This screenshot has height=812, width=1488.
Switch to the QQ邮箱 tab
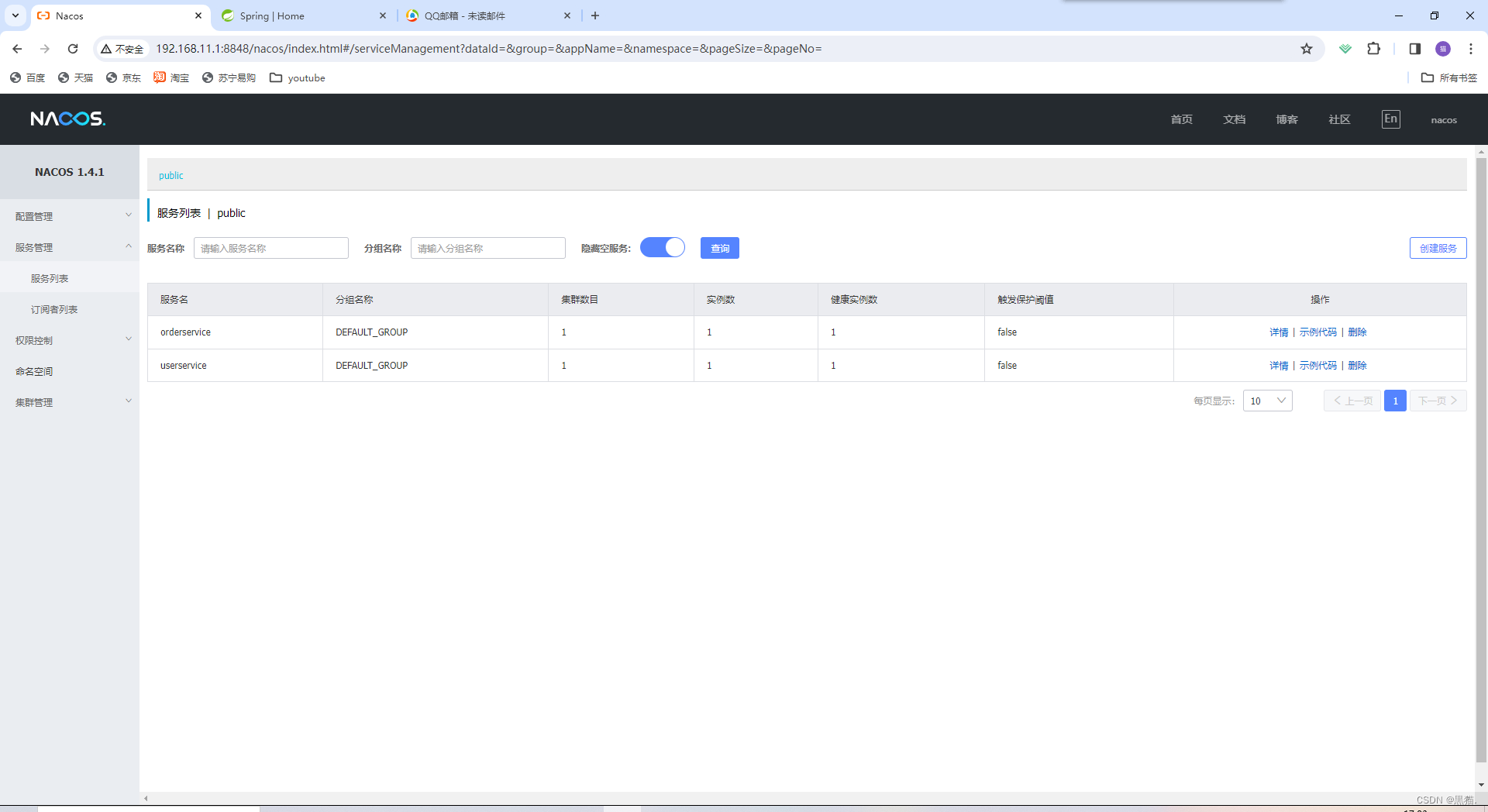(x=487, y=15)
